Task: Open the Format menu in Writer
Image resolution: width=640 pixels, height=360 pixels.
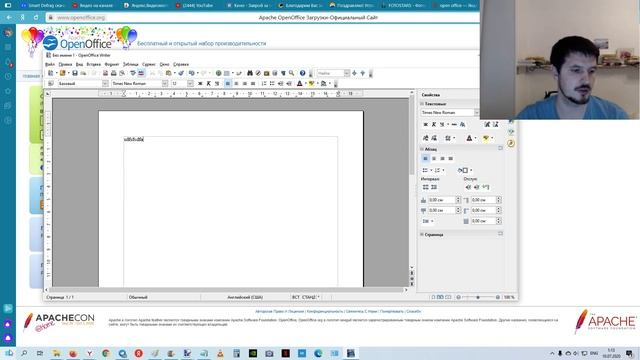Action: point(112,64)
